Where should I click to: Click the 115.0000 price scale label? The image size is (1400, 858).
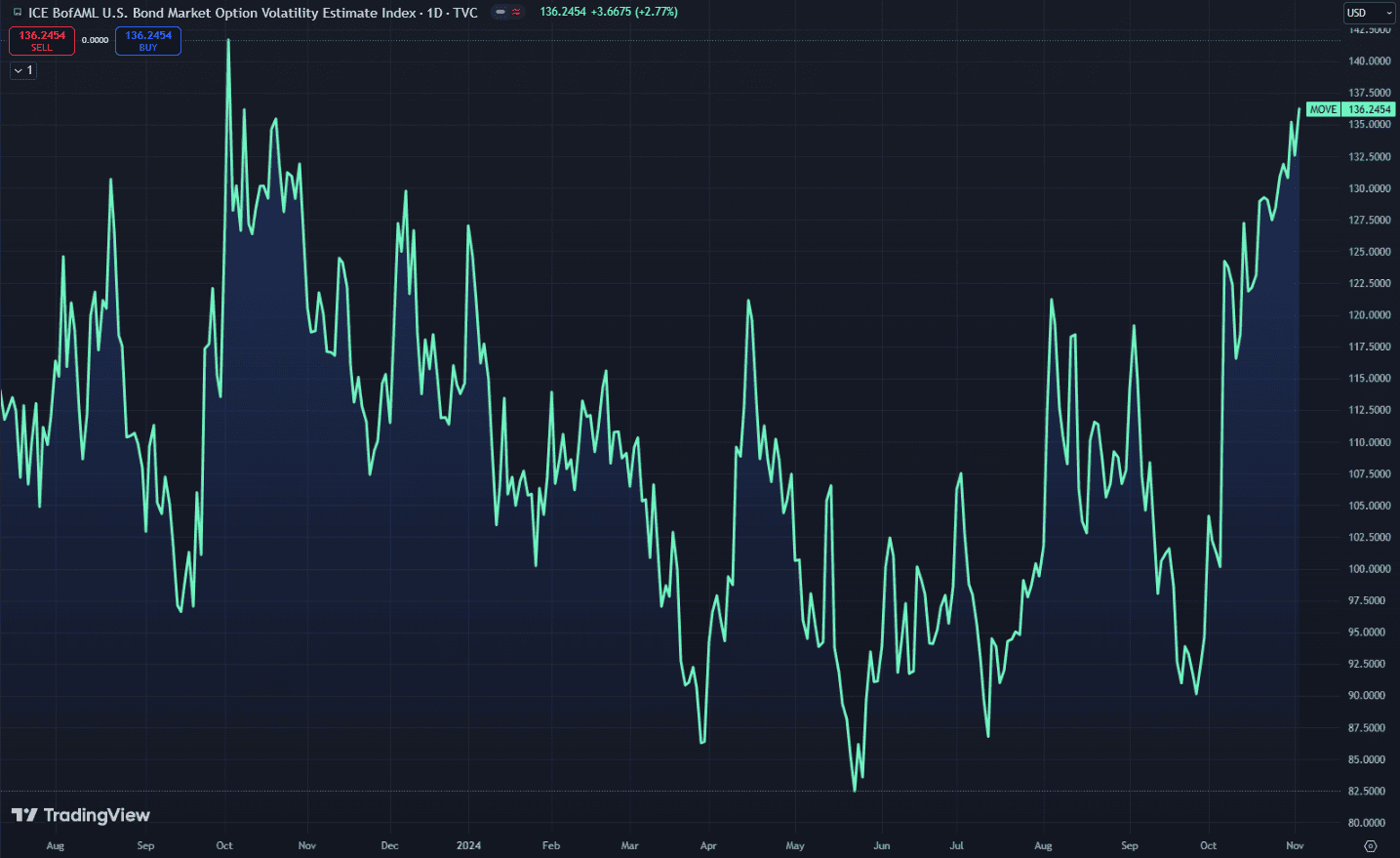point(1370,379)
